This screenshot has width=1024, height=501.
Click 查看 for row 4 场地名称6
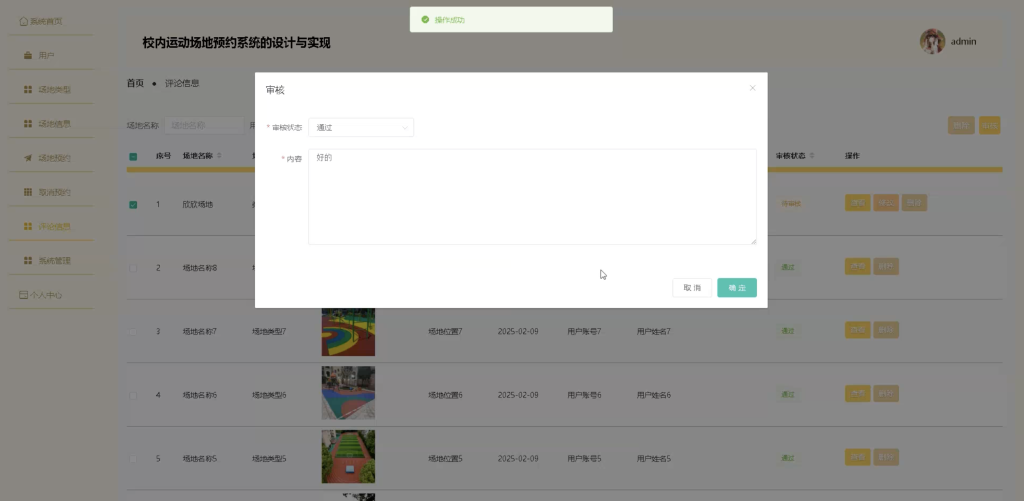858,393
